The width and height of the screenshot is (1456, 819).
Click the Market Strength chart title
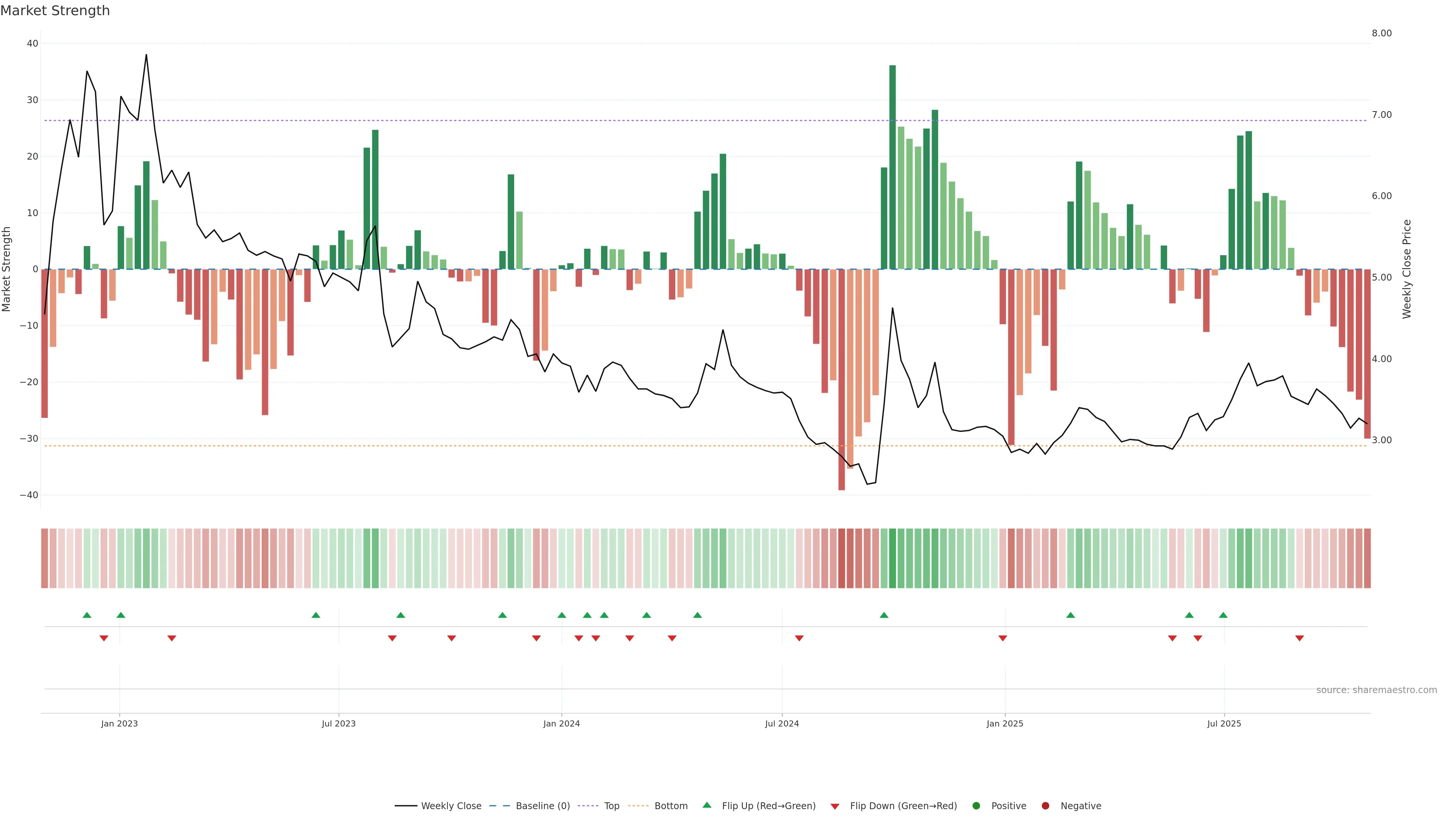[55, 11]
